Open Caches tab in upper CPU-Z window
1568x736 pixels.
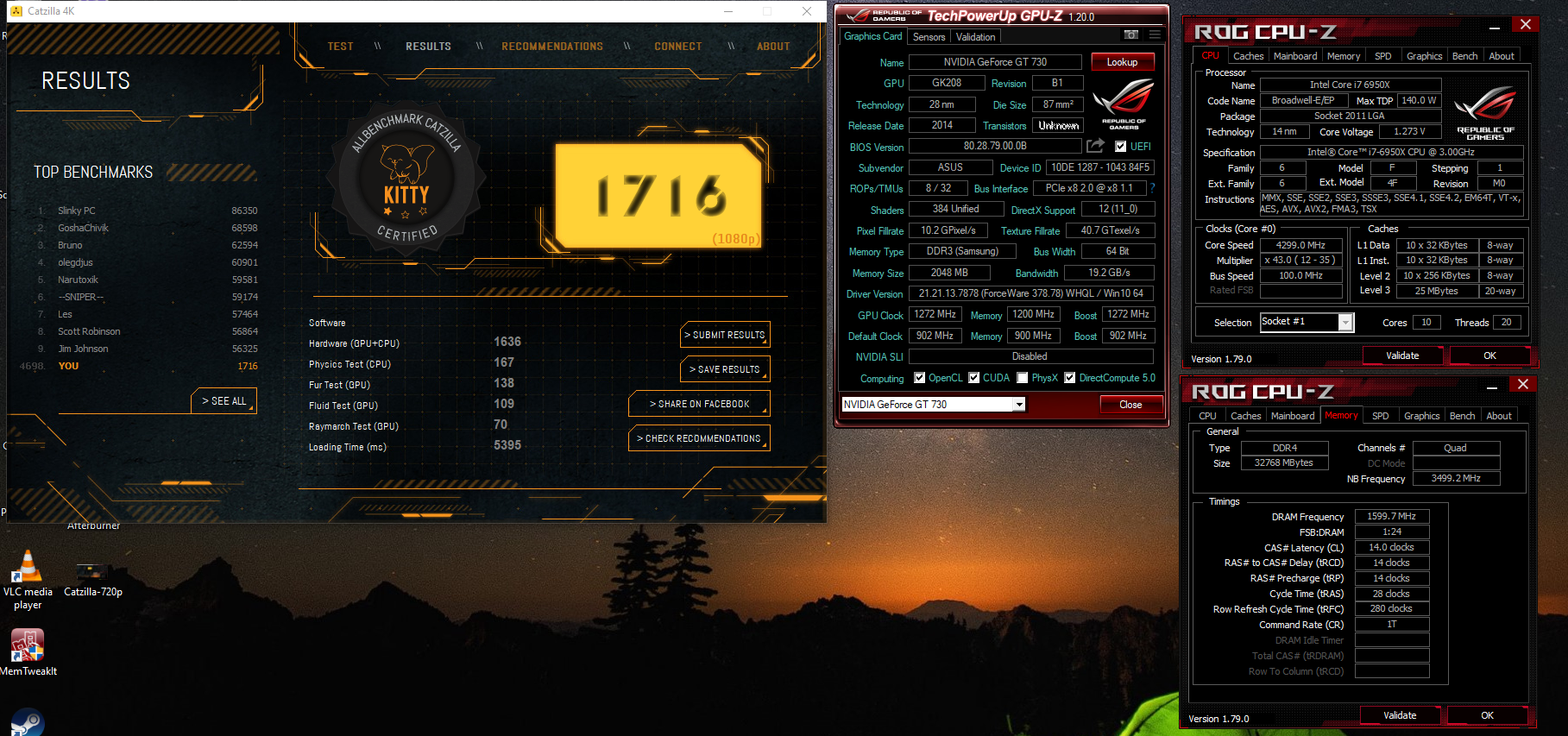pyautogui.click(x=1248, y=56)
